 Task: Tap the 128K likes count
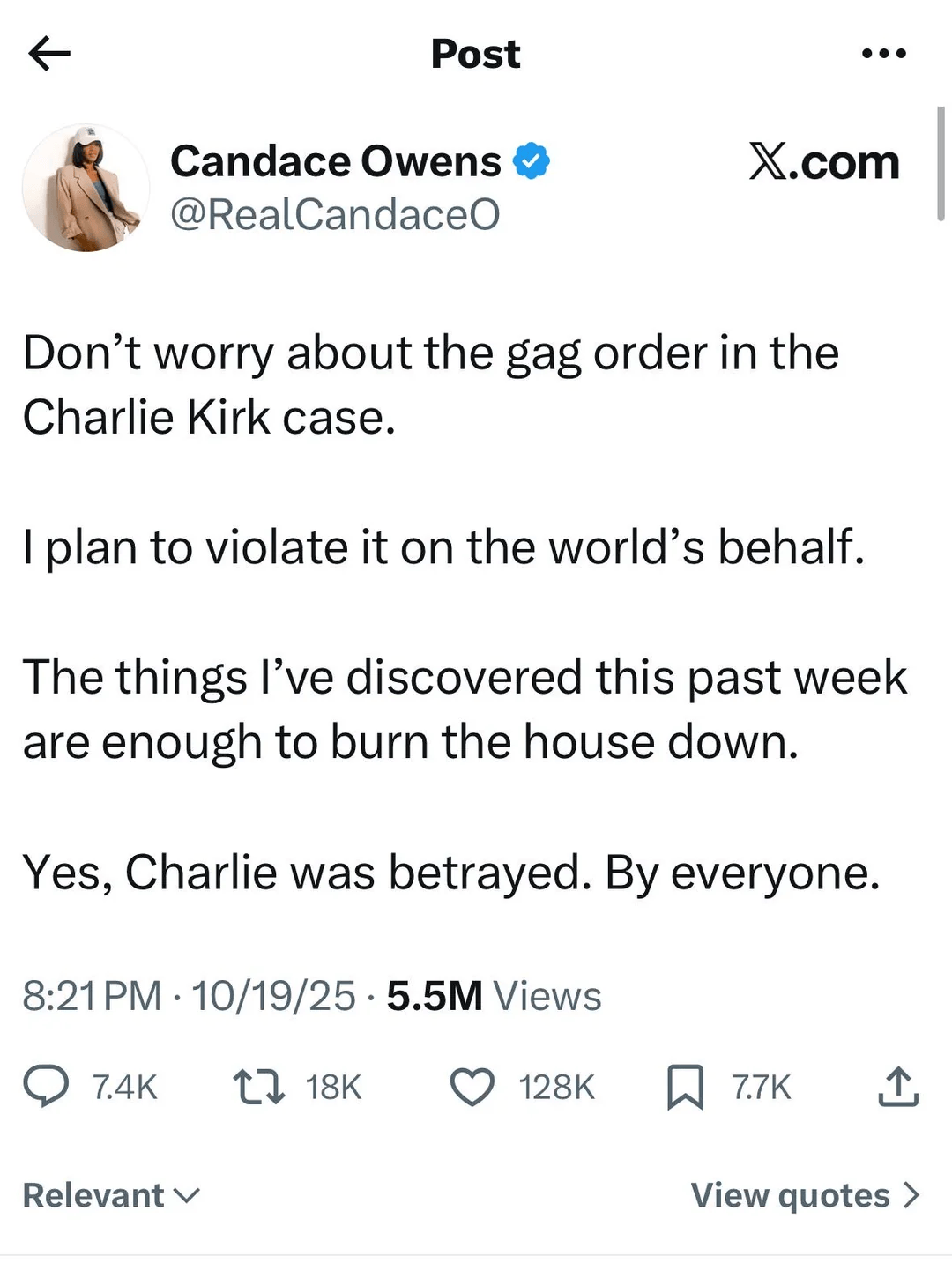(556, 1087)
